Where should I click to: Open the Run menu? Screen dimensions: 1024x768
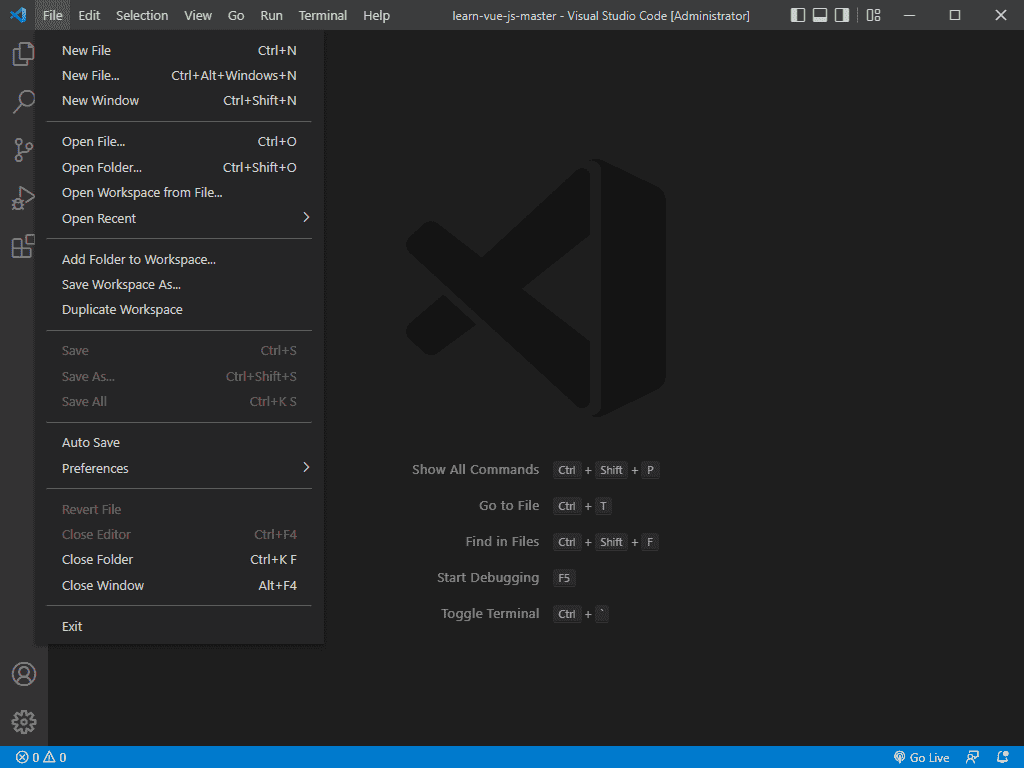271,15
